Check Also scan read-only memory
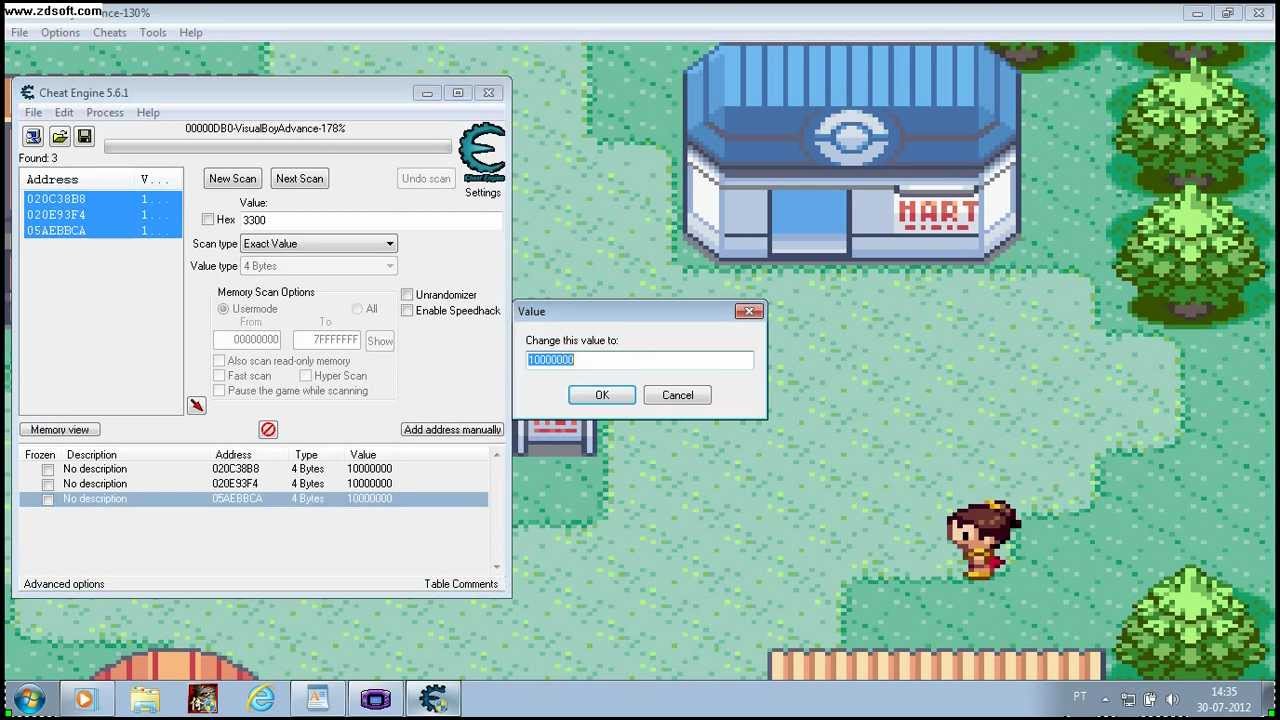The width and height of the screenshot is (1280, 720). click(219, 361)
